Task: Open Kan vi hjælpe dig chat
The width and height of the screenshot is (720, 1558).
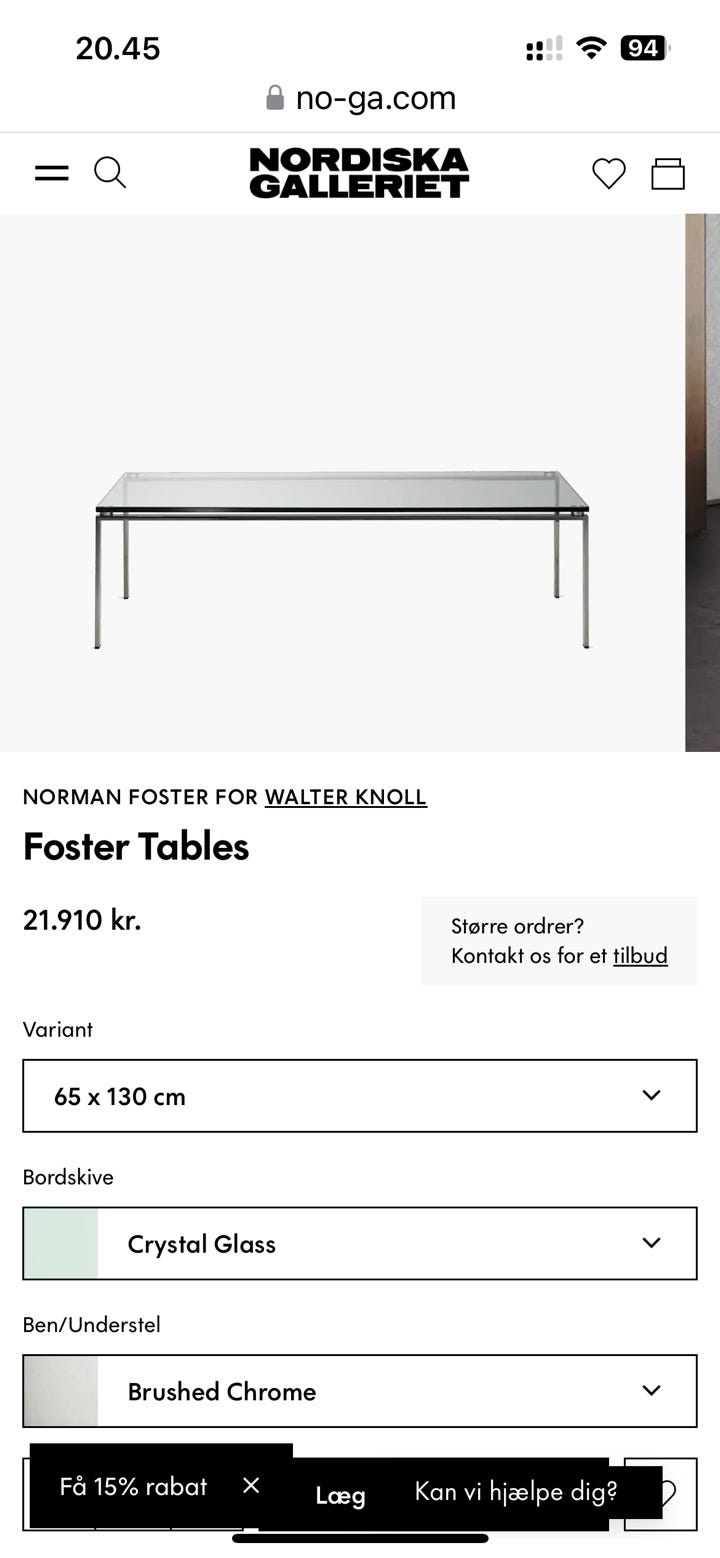Action: [x=516, y=1491]
